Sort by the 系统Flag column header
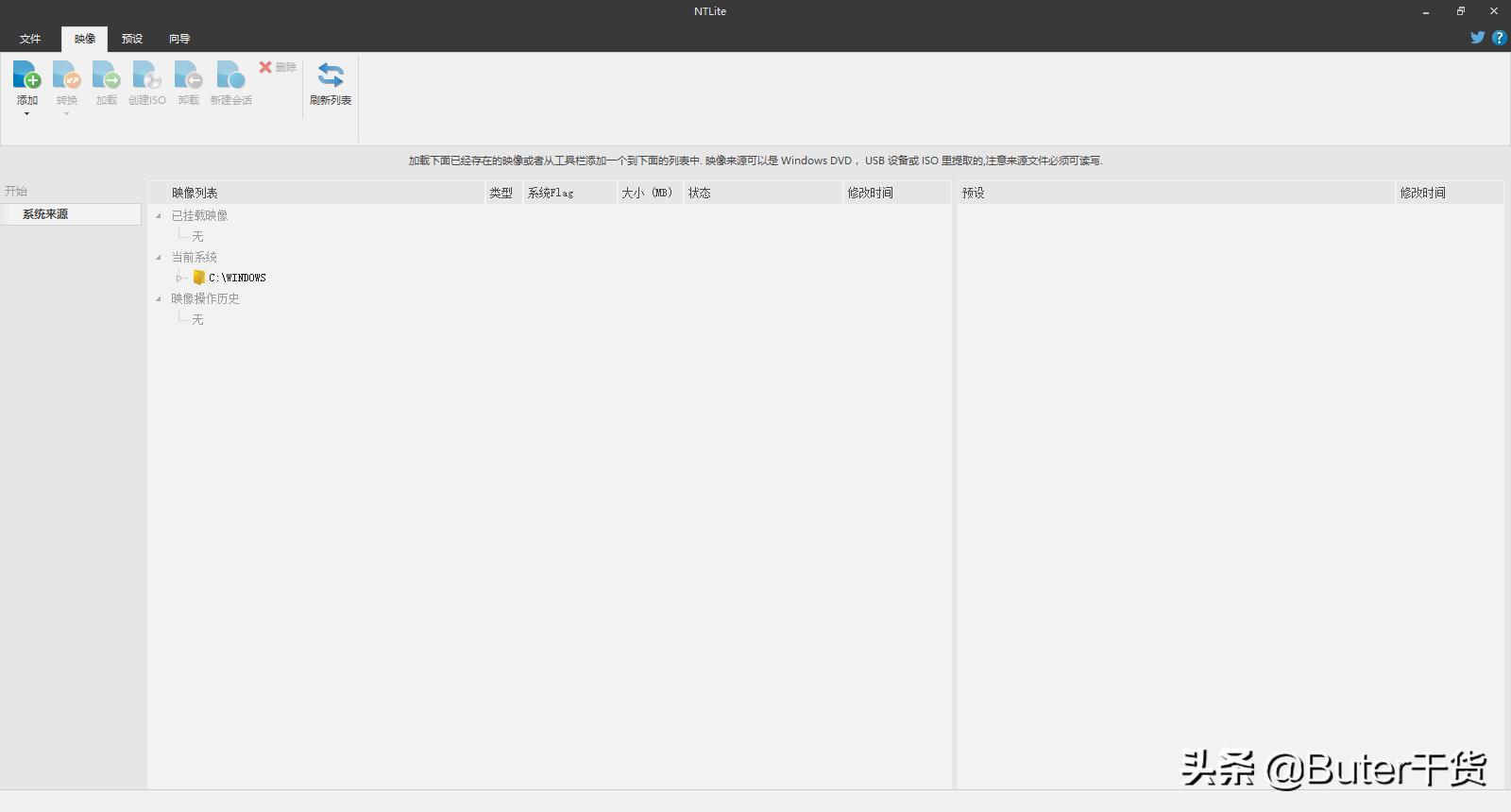 (x=570, y=193)
